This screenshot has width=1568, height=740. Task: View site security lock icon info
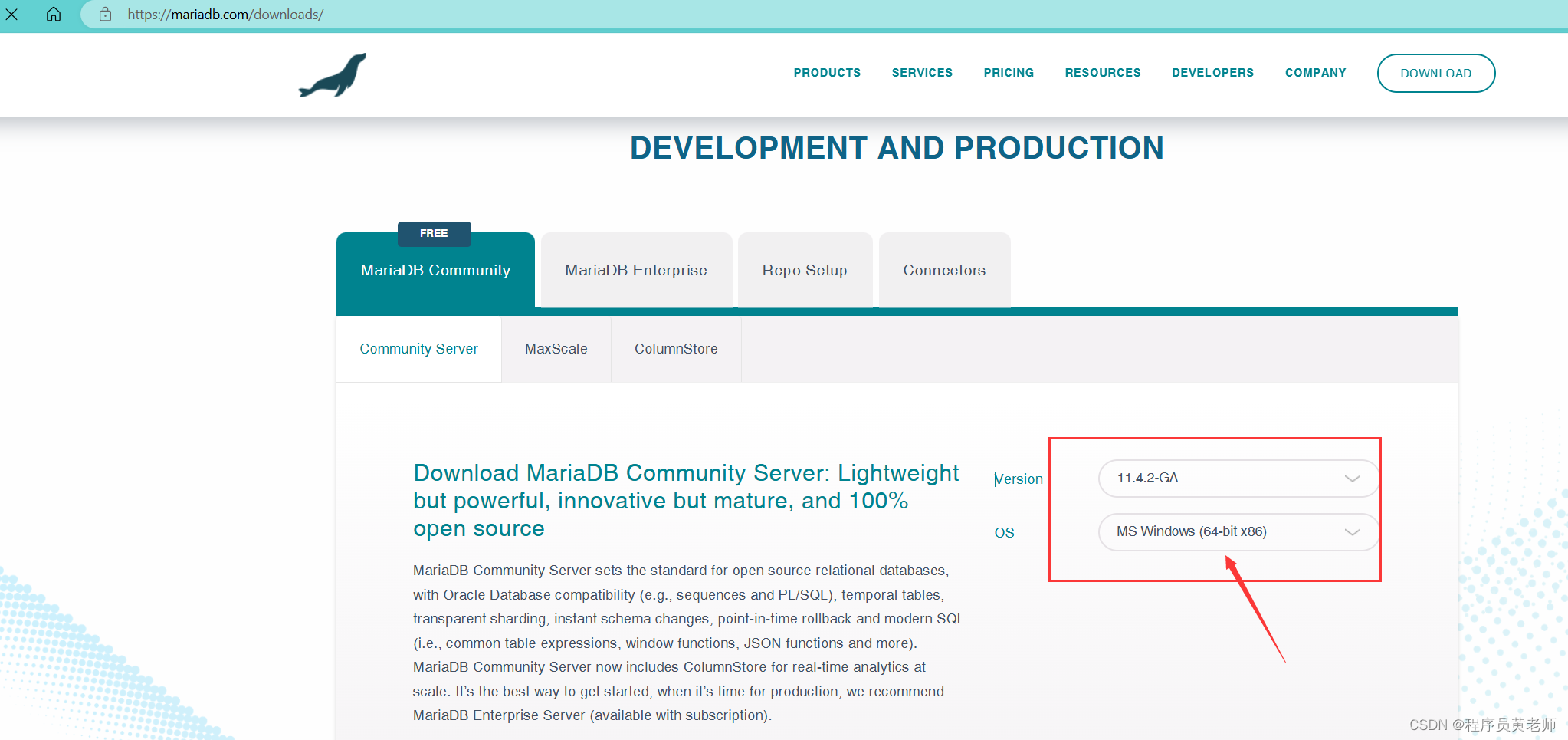106,14
